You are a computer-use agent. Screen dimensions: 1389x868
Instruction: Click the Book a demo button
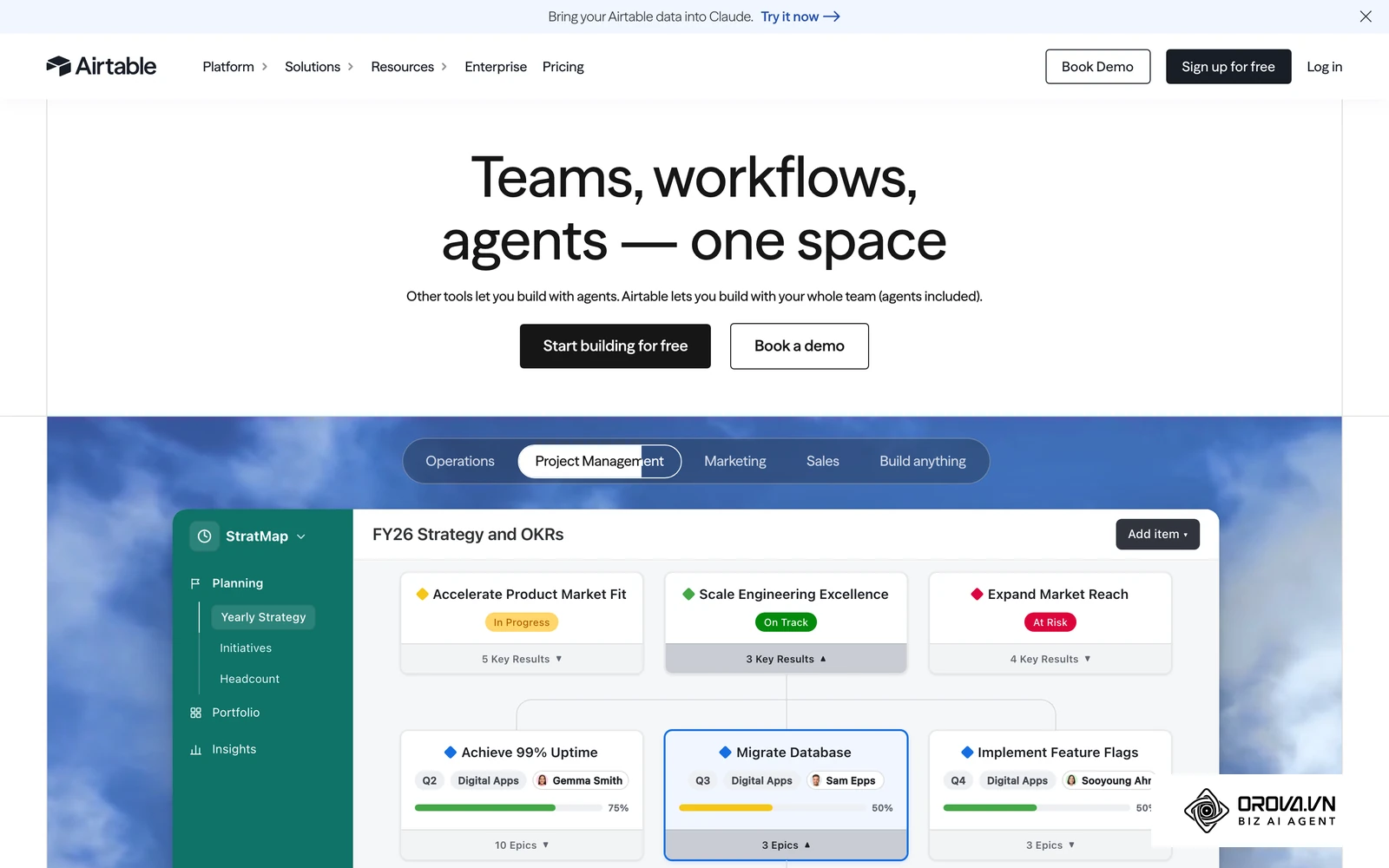800,345
